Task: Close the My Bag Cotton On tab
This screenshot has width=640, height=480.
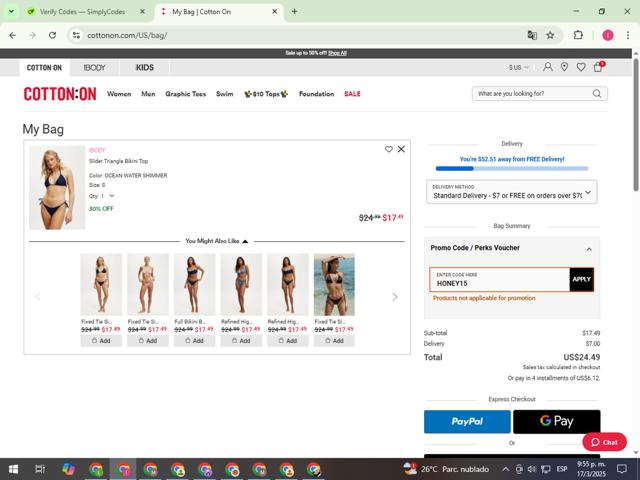Action: click(x=275, y=11)
